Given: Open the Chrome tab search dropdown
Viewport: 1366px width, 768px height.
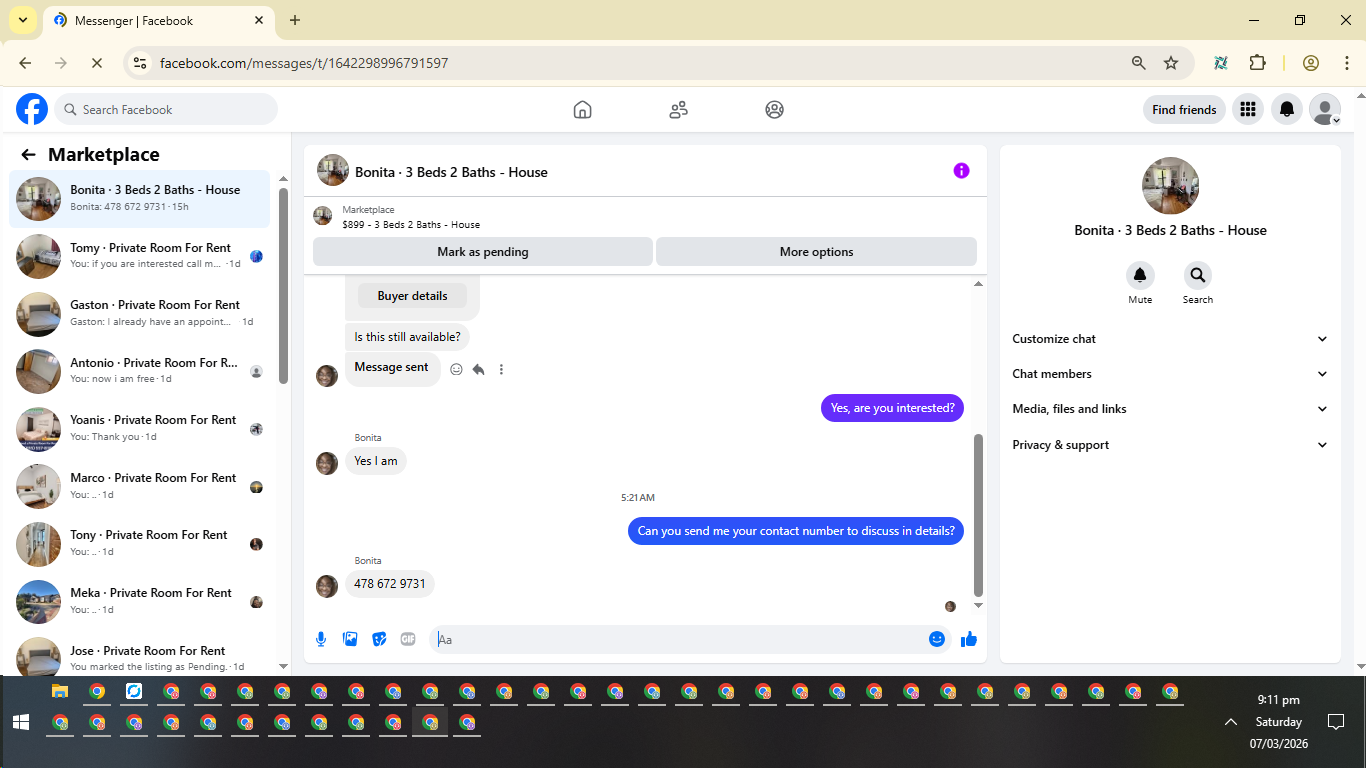Looking at the screenshot, I should pos(22,20).
